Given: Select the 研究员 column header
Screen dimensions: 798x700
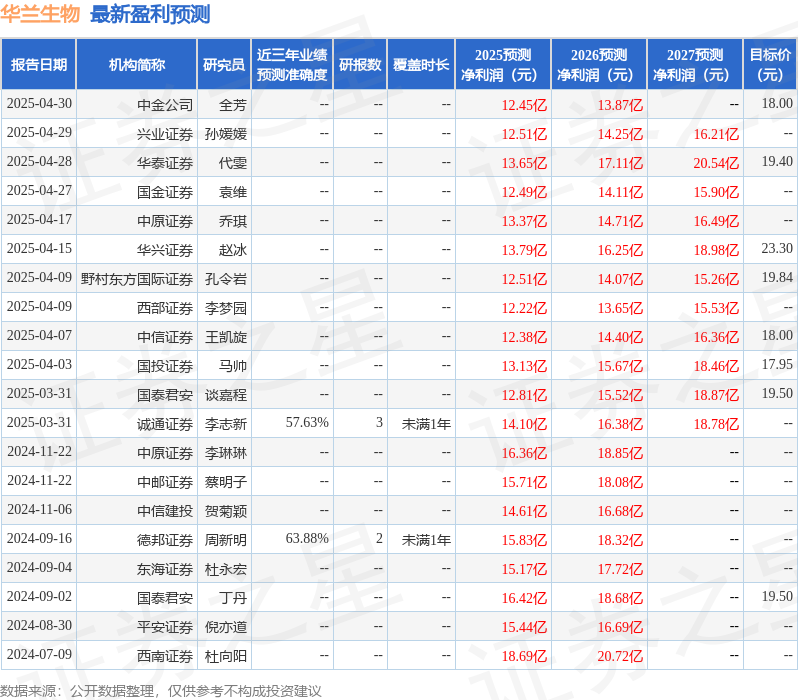Looking at the screenshot, I should coord(224,64).
